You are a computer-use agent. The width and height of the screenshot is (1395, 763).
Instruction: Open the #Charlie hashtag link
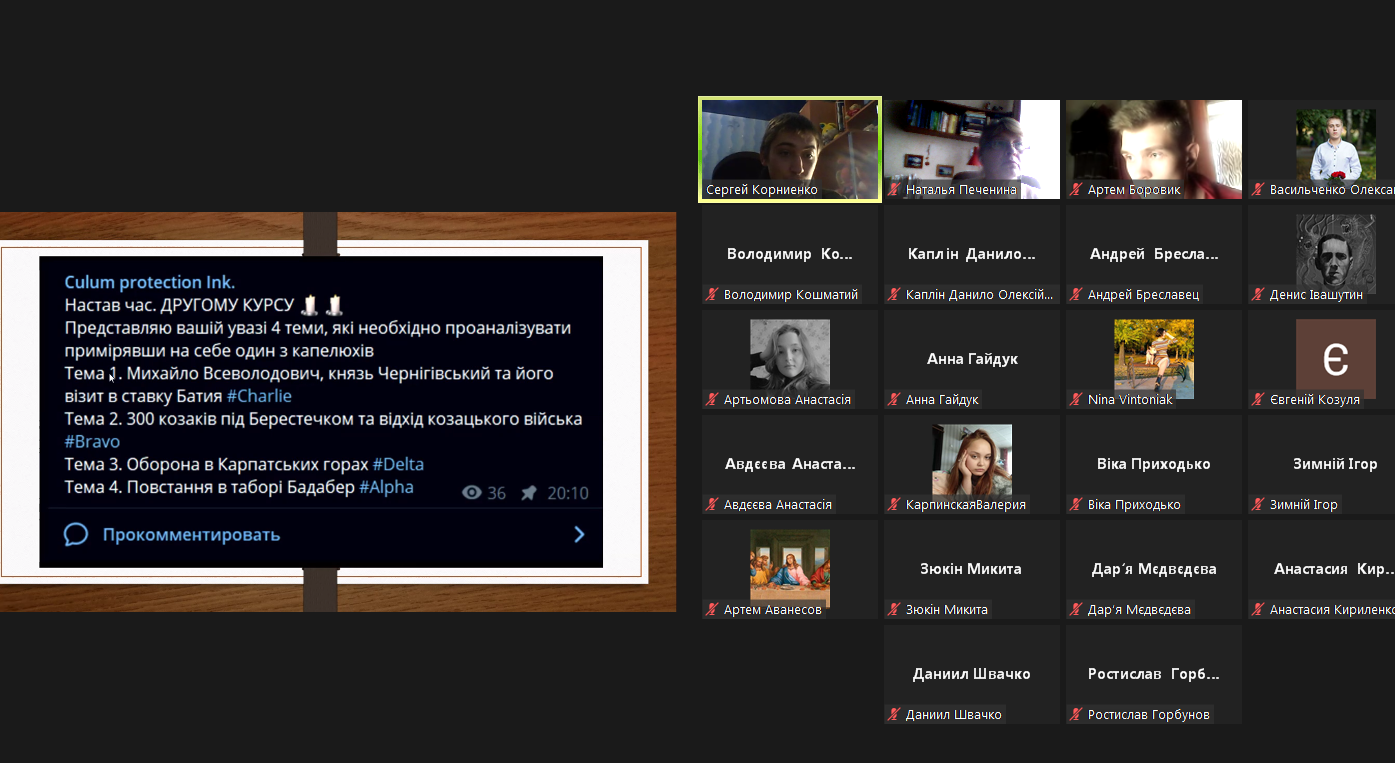[259, 396]
